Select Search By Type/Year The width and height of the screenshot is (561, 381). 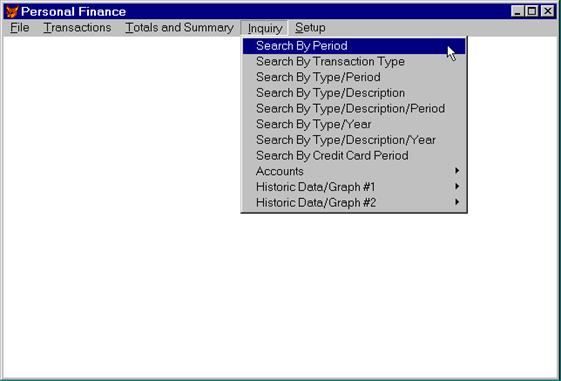(354, 124)
